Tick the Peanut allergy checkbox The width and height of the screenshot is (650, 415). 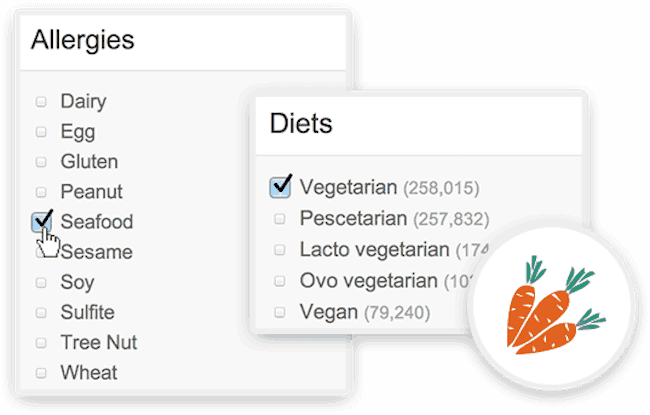tap(41, 192)
